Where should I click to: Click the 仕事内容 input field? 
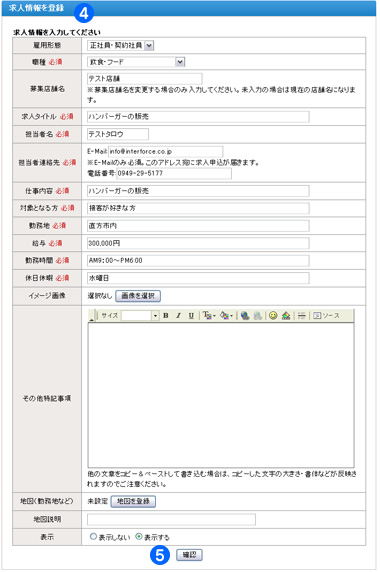tap(198, 191)
